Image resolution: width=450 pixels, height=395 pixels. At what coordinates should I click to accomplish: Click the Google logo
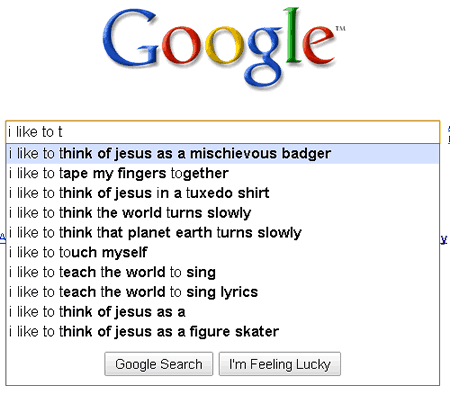[223, 47]
